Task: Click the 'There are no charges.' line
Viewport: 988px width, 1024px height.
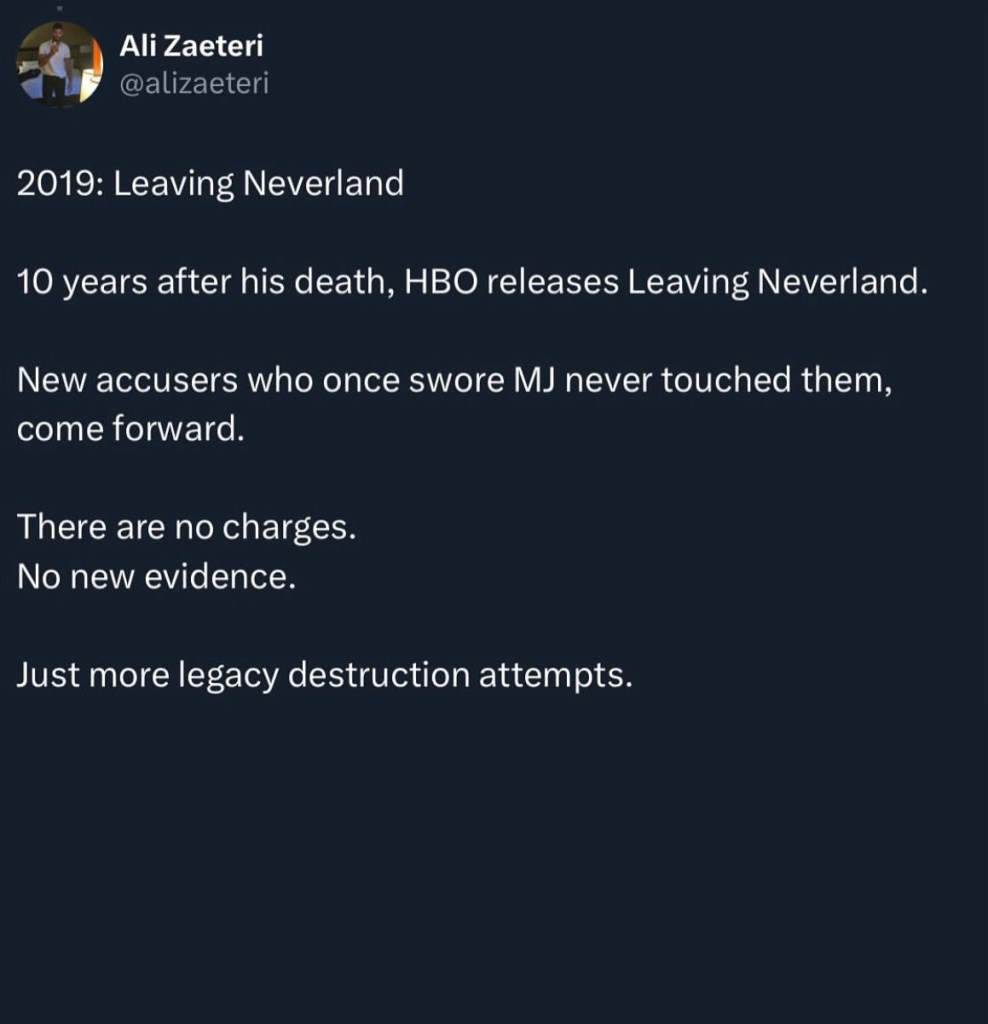Action: (186, 527)
